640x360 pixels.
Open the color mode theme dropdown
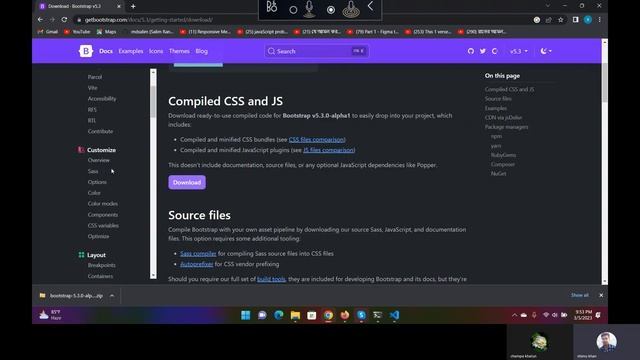pos(546,51)
